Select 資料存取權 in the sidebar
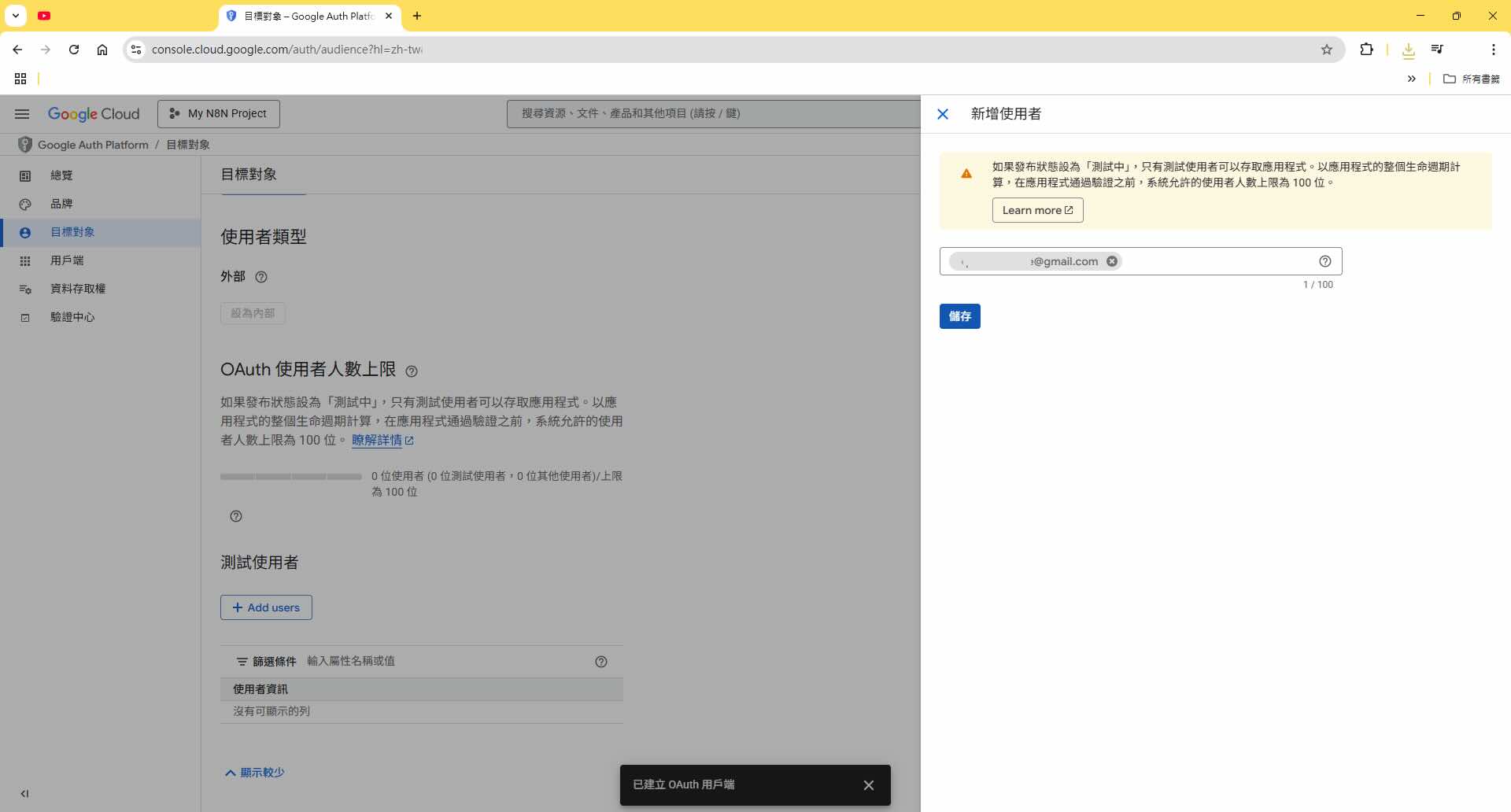1511x812 pixels. click(79, 289)
